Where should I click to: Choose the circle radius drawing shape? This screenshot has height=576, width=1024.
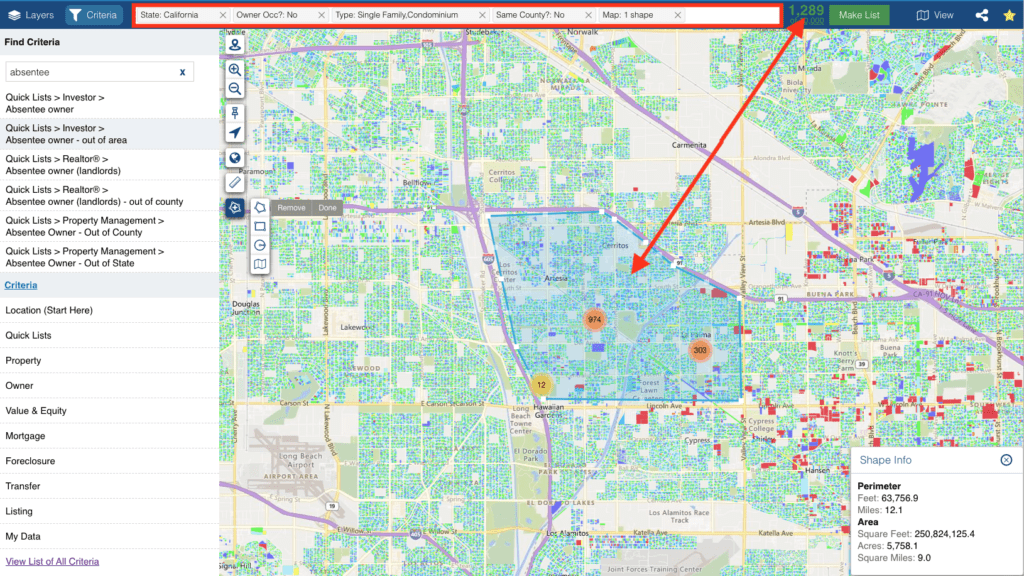pyautogui.click(x=260, y=246)
